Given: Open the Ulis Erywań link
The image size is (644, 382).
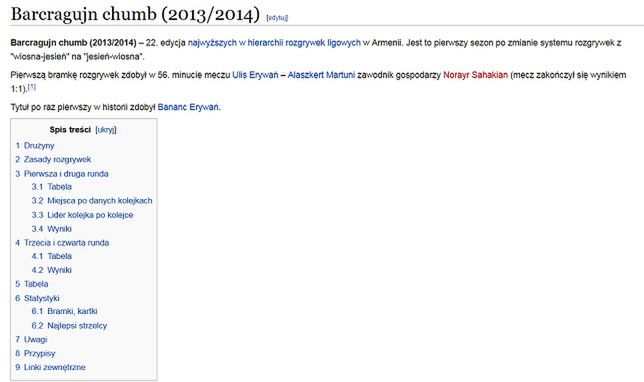Looking at the screenshot, I should click(x=255, y=75).
